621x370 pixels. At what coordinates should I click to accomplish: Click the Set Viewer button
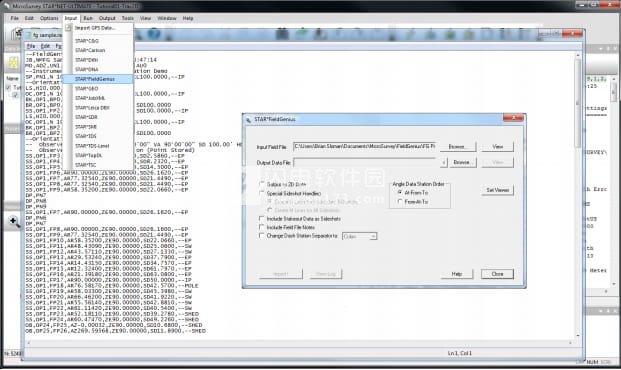pos(497,190)
